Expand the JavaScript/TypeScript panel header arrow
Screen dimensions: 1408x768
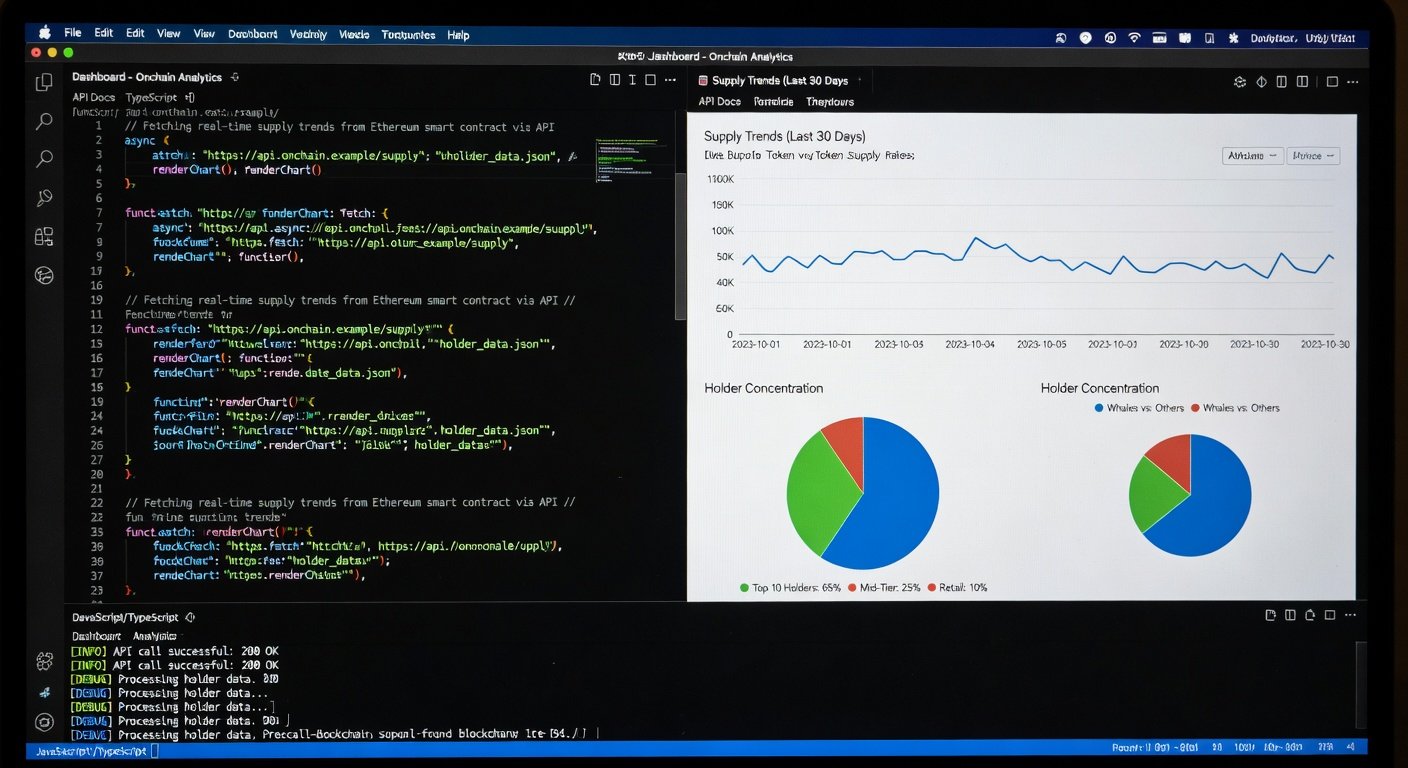point(190,618)
